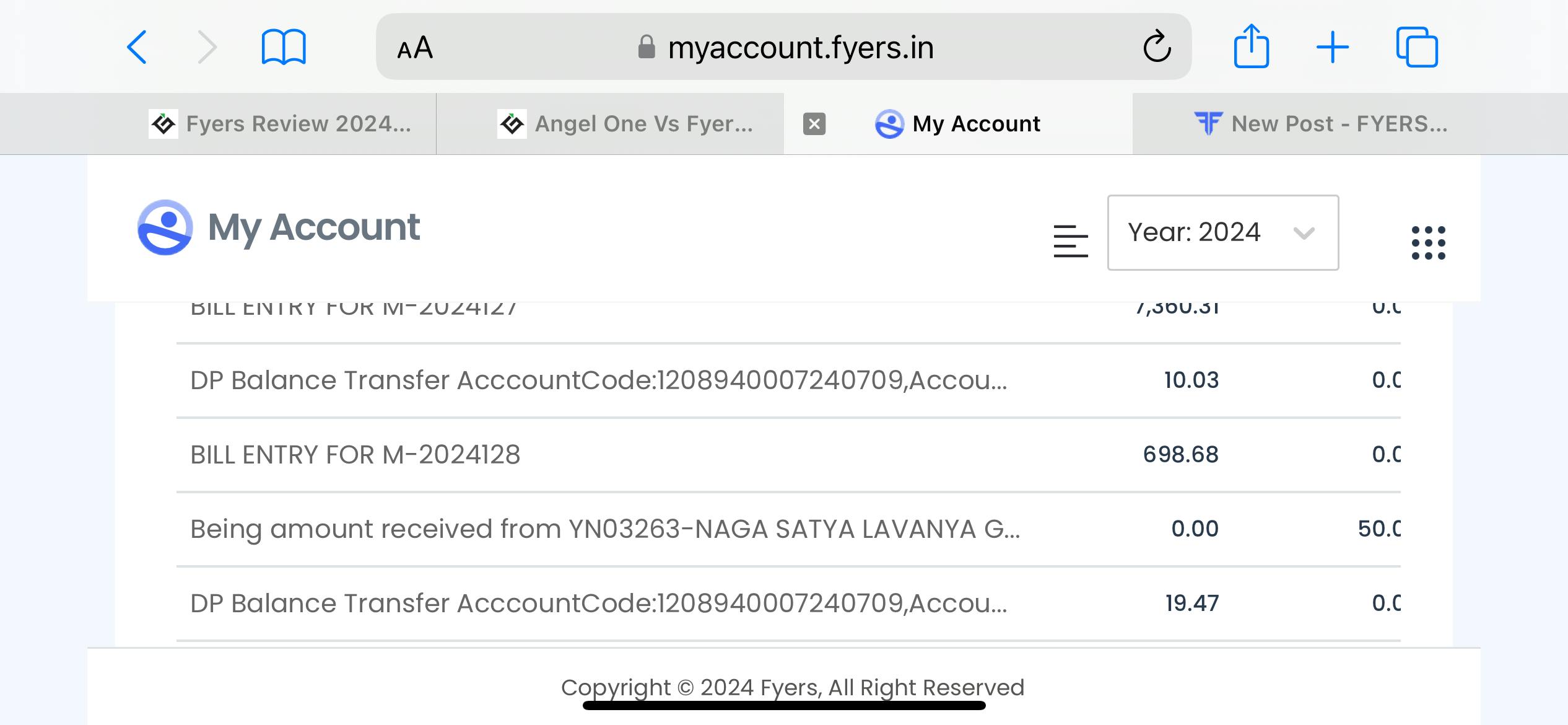Open the tab overview icon
1568x725 pixels.
pos(1417,47)
